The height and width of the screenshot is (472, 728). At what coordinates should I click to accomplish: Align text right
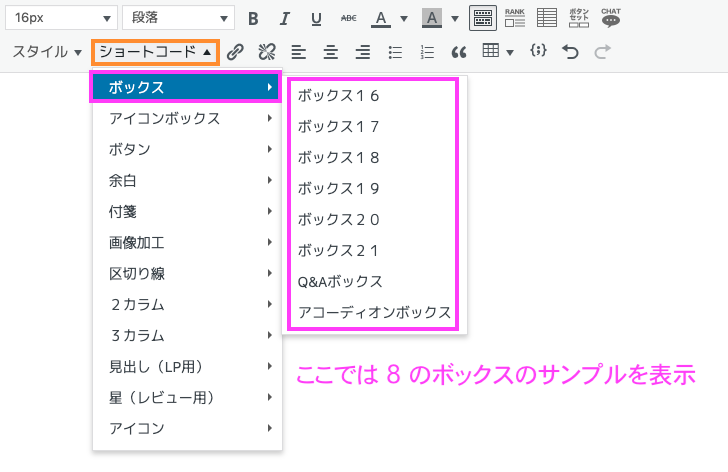(363, 52)
